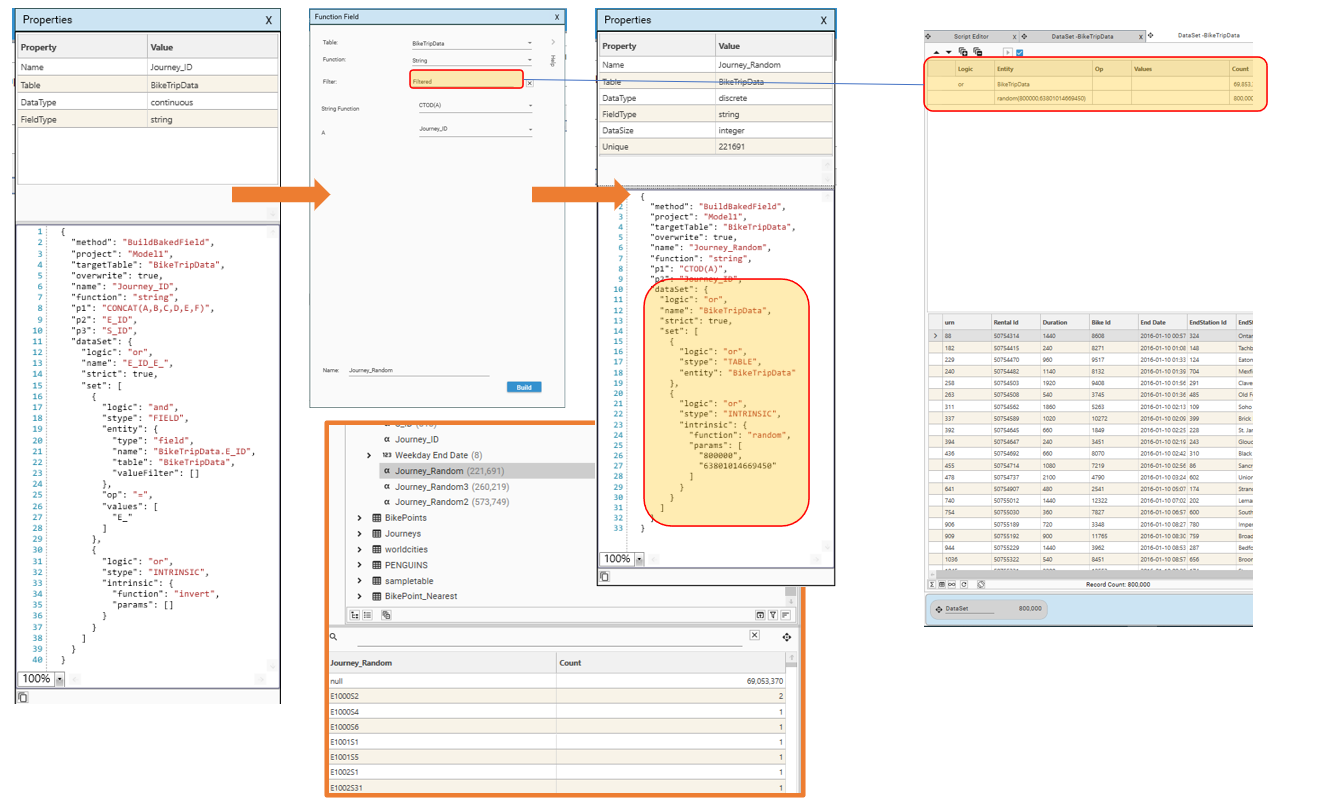This screenshot has height=801, width=1342.
Task: Open the vertical Help label in Function Field
Action: pyautogui.click(x=553, y=61)
